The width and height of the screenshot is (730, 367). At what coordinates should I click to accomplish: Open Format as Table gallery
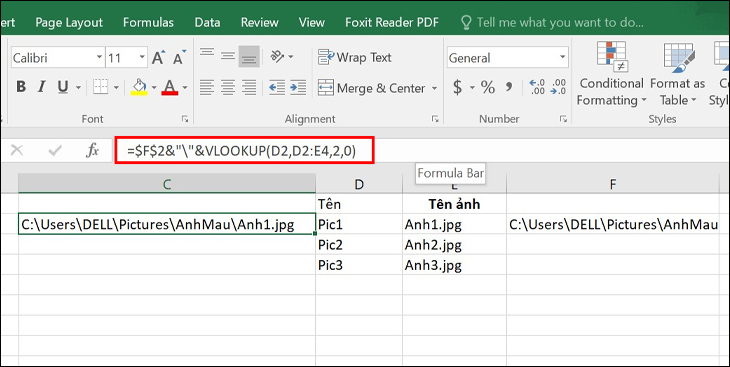[x=678, y=75]
